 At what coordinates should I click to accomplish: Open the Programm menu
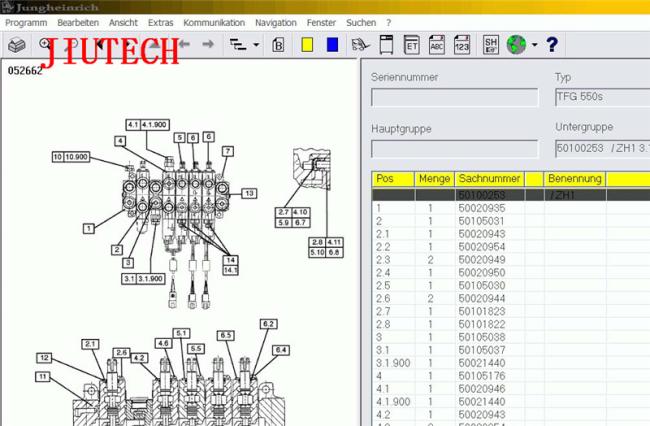pyautogui.click(x=26, y=22)
